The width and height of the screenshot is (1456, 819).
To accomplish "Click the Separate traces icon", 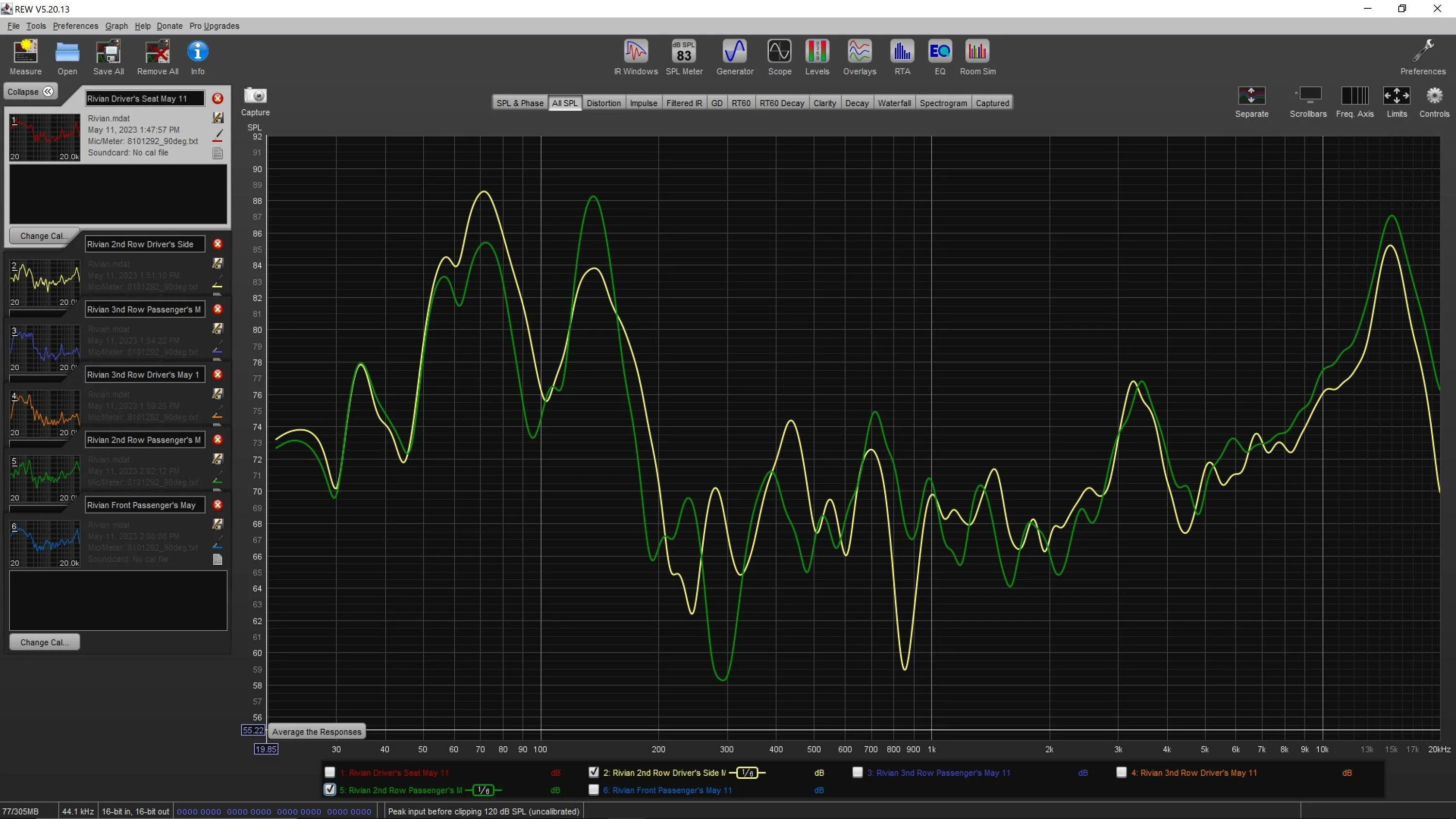I will [1251, 102].
